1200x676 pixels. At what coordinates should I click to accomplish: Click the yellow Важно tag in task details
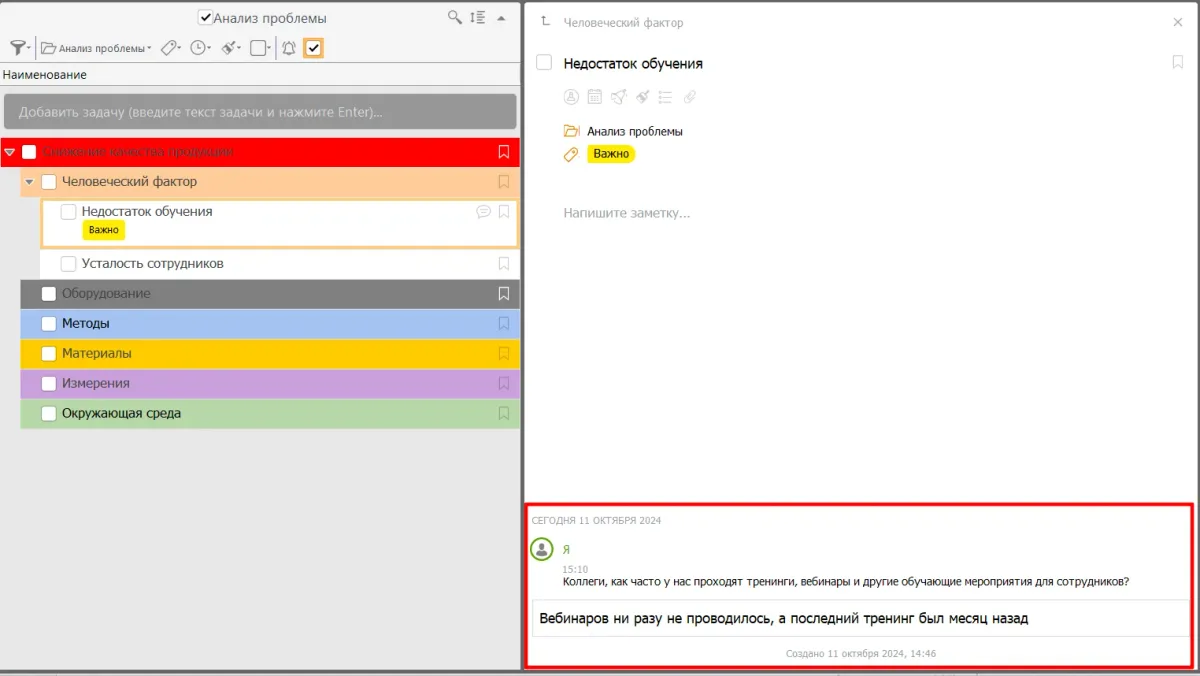pos(611,154)
